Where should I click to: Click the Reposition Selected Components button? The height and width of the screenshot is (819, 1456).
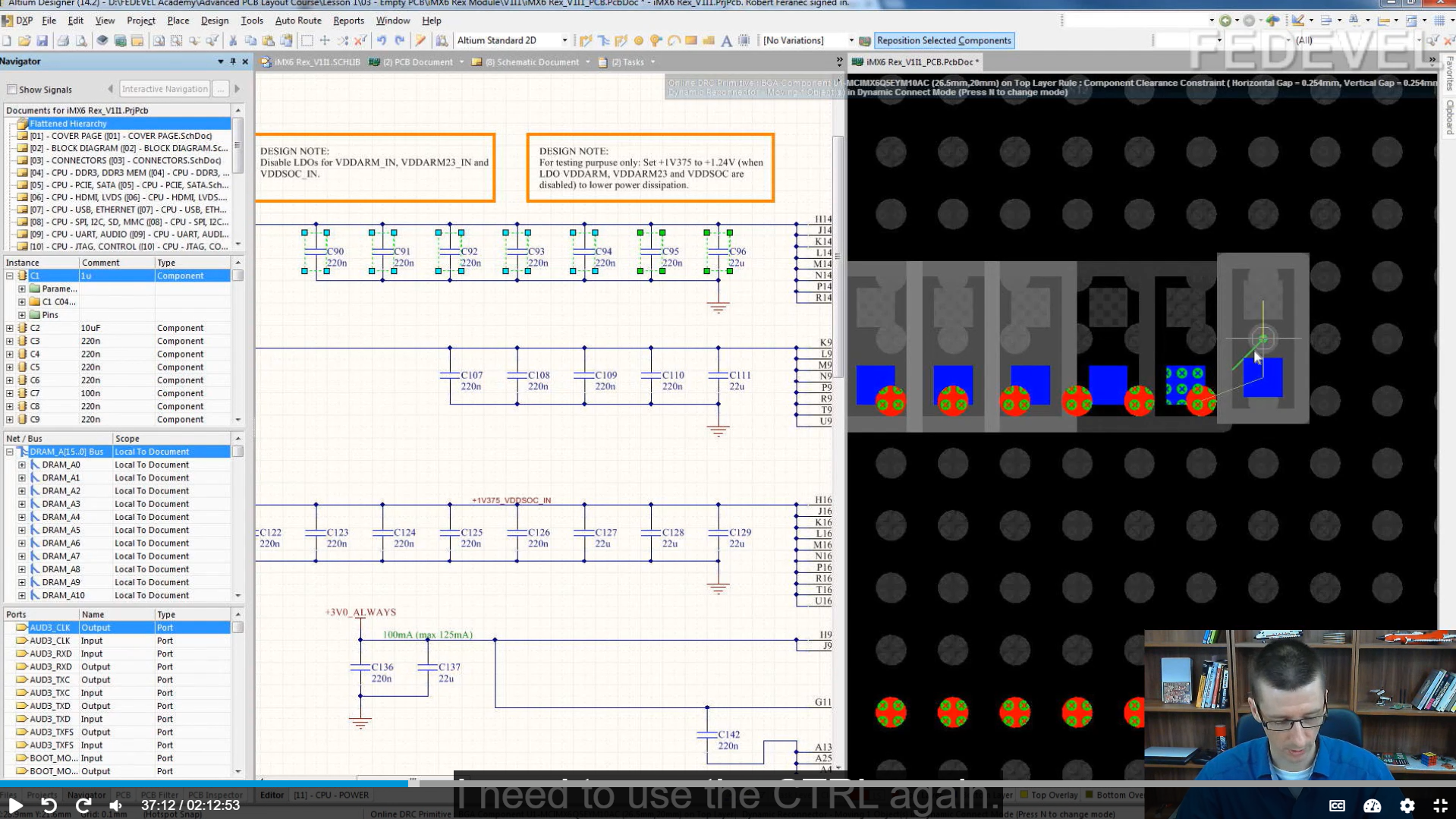pyautogui.click(x=943, y=41)
